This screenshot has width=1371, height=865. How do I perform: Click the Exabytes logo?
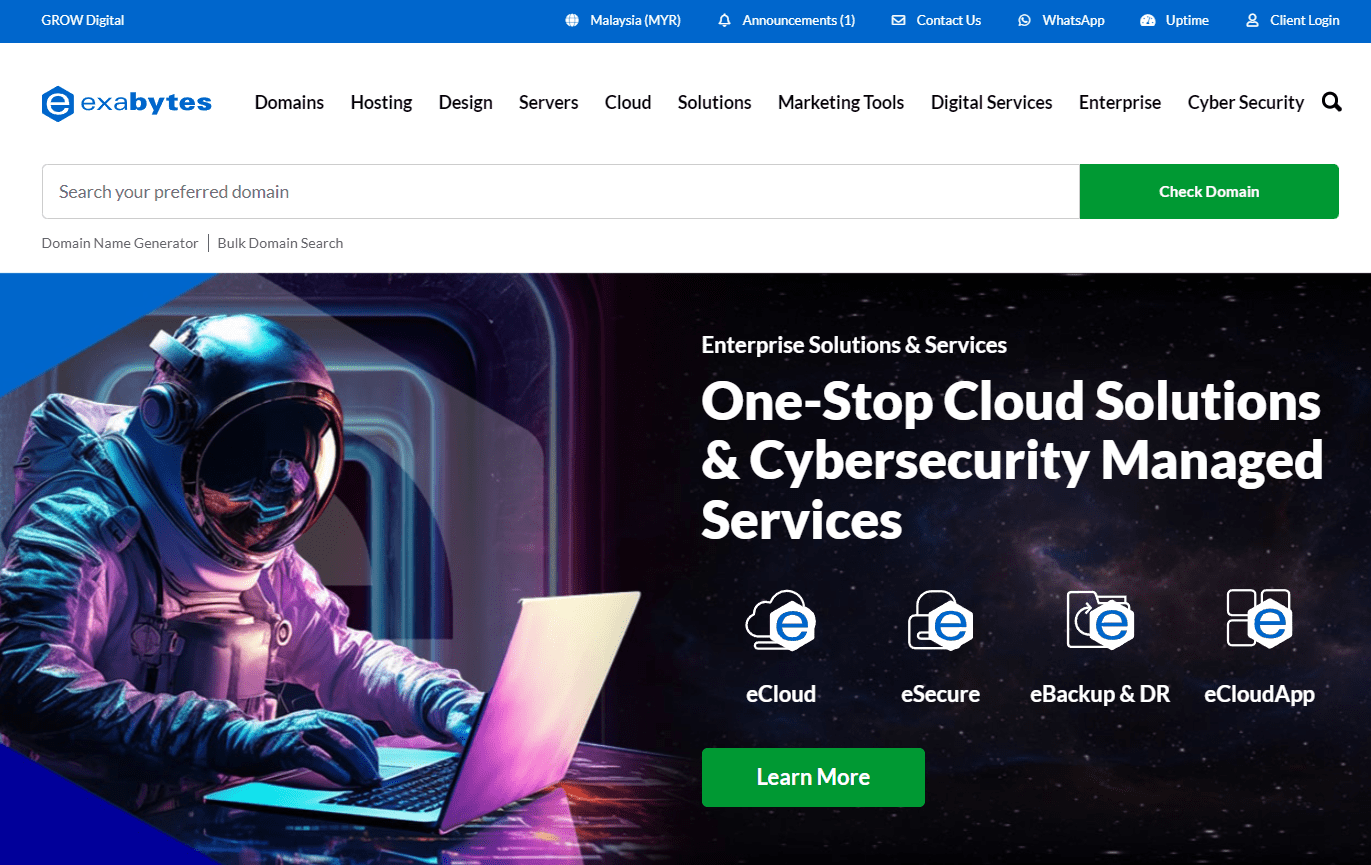[127, 103]
